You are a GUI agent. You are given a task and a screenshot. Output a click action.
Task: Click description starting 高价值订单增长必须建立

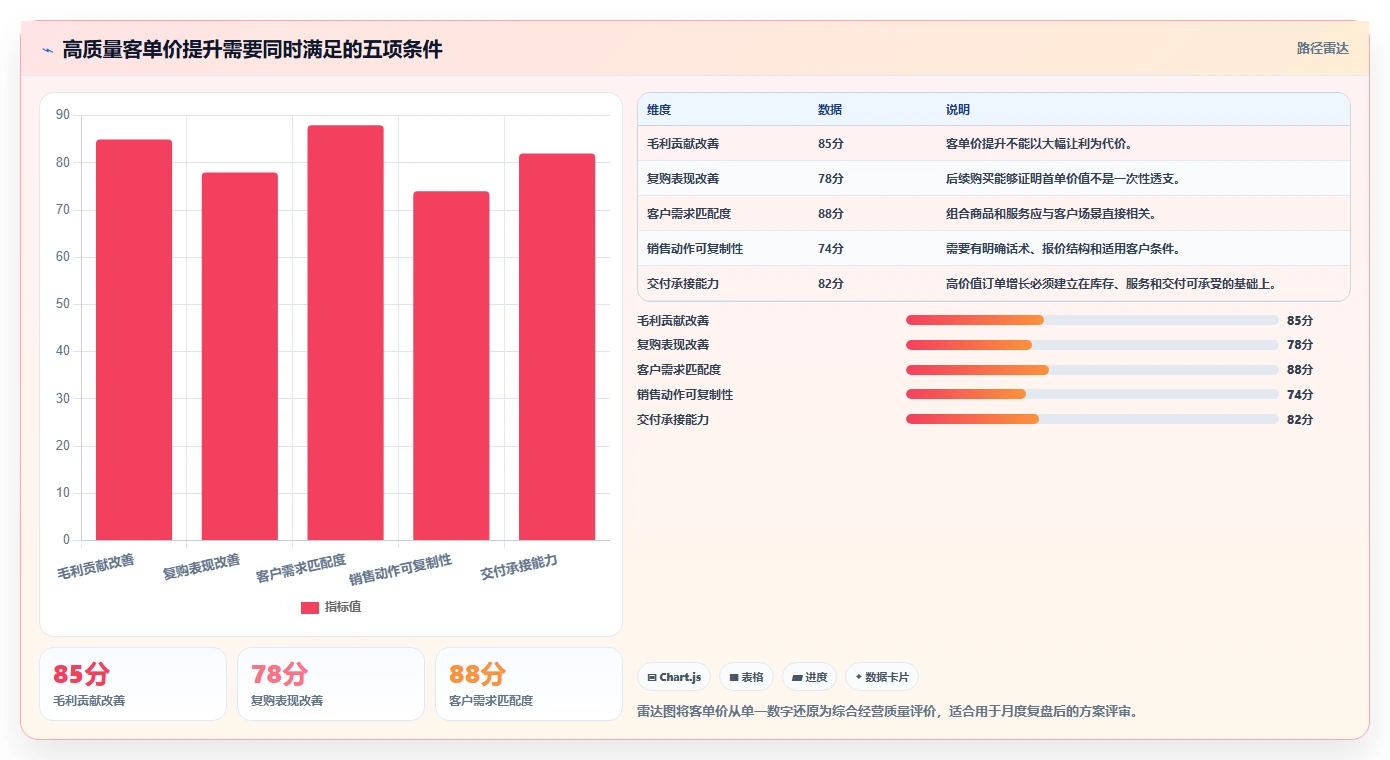pyautogui.click(x=1111, y=284)
